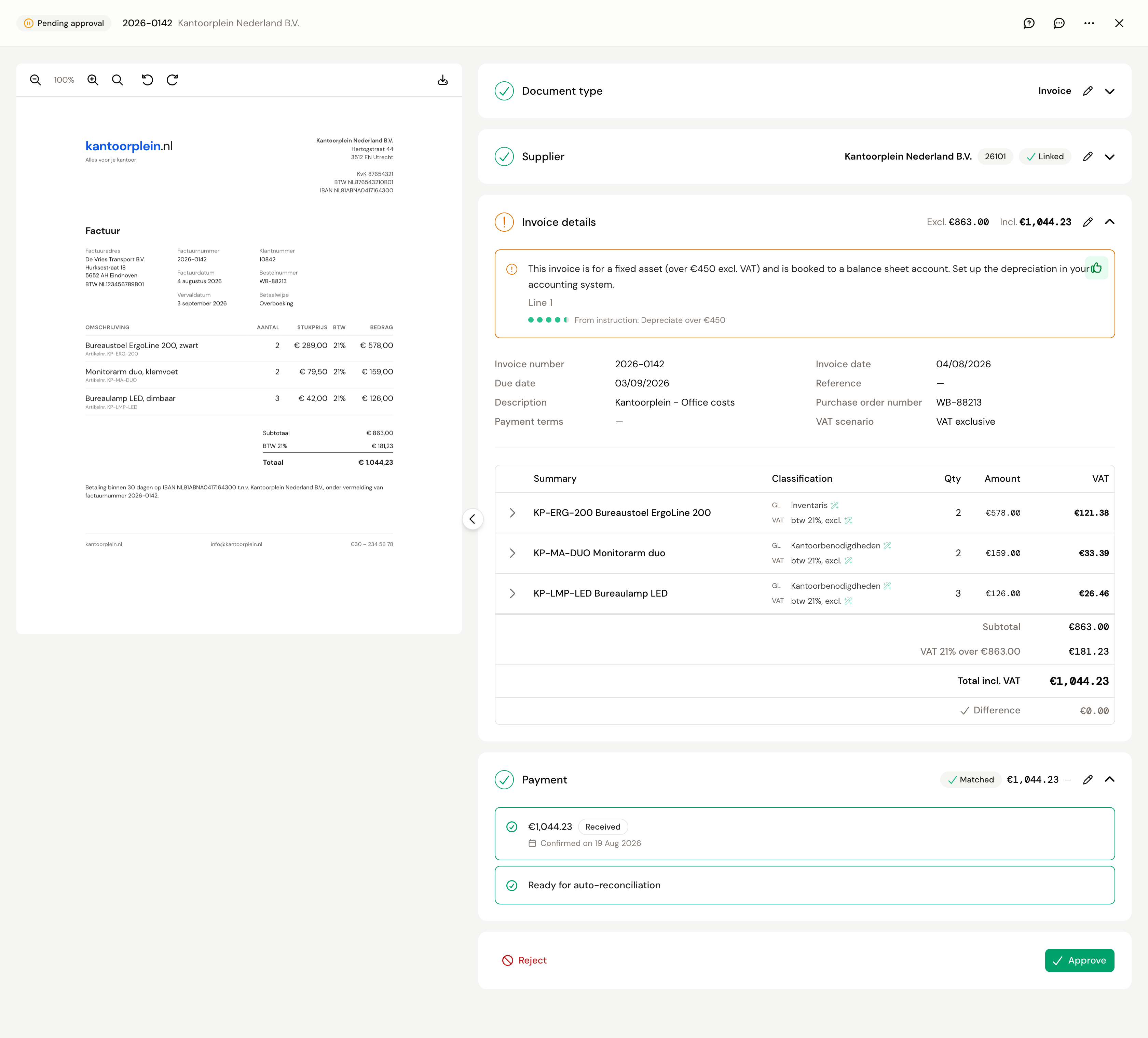
Task: Click the Payment green check icon
Action: pos(504,779)
